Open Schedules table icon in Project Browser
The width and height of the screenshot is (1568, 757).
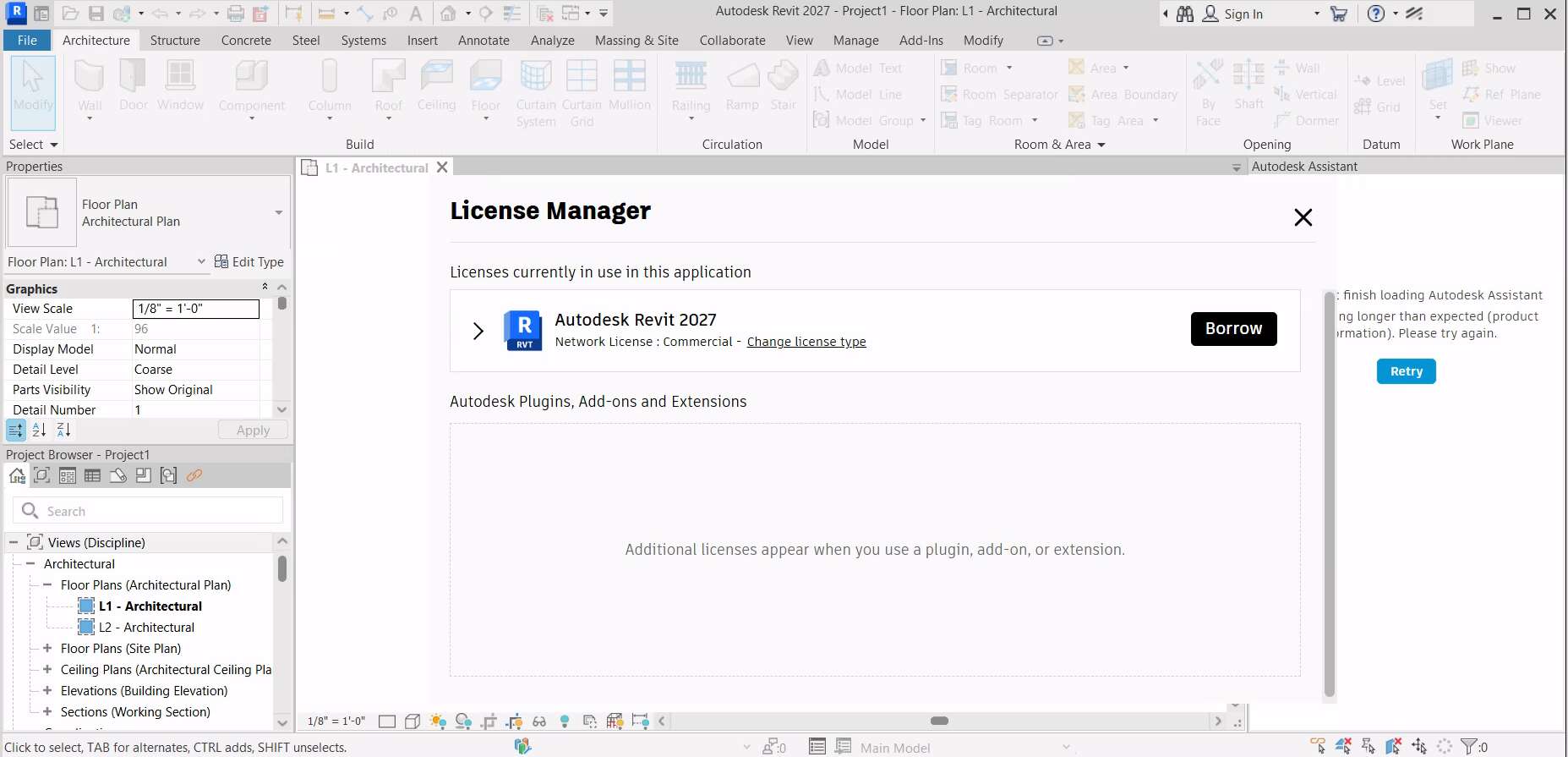click(x=93, y=475)
